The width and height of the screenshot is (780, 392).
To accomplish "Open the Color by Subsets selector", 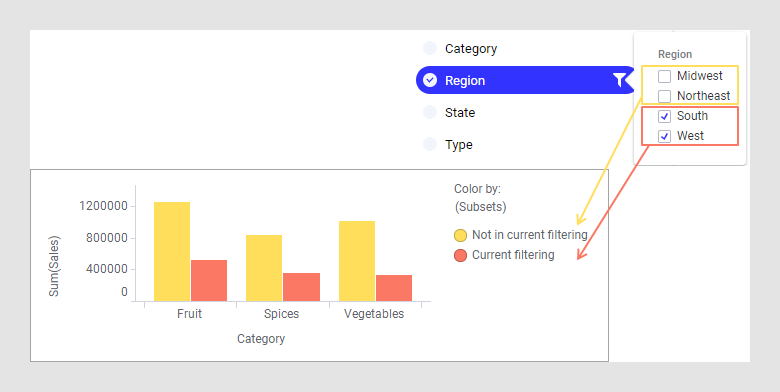I will [480, 206].
